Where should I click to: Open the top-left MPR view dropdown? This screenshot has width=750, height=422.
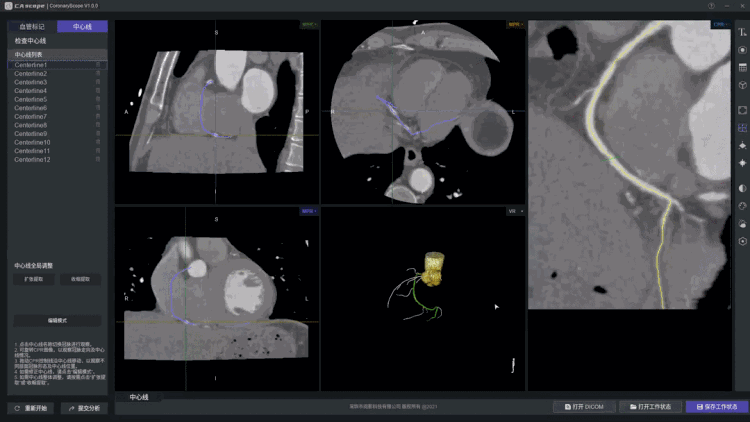click(x=309, y=24)
